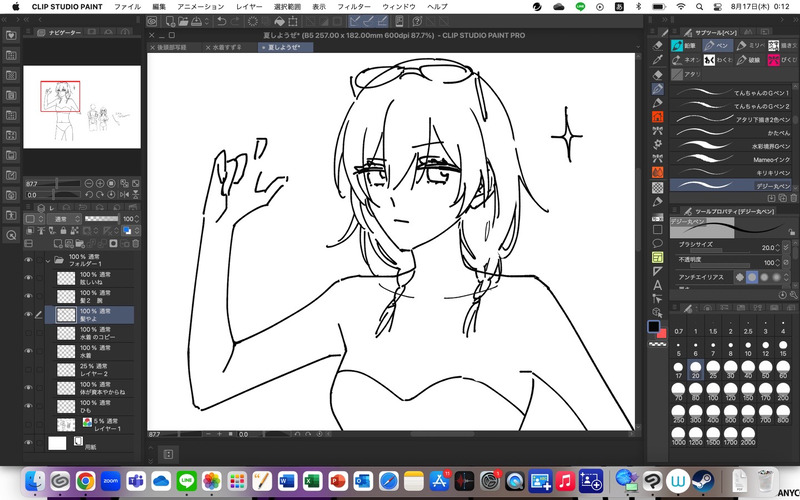Click the layer opacity slider

[x=101, y=219]
